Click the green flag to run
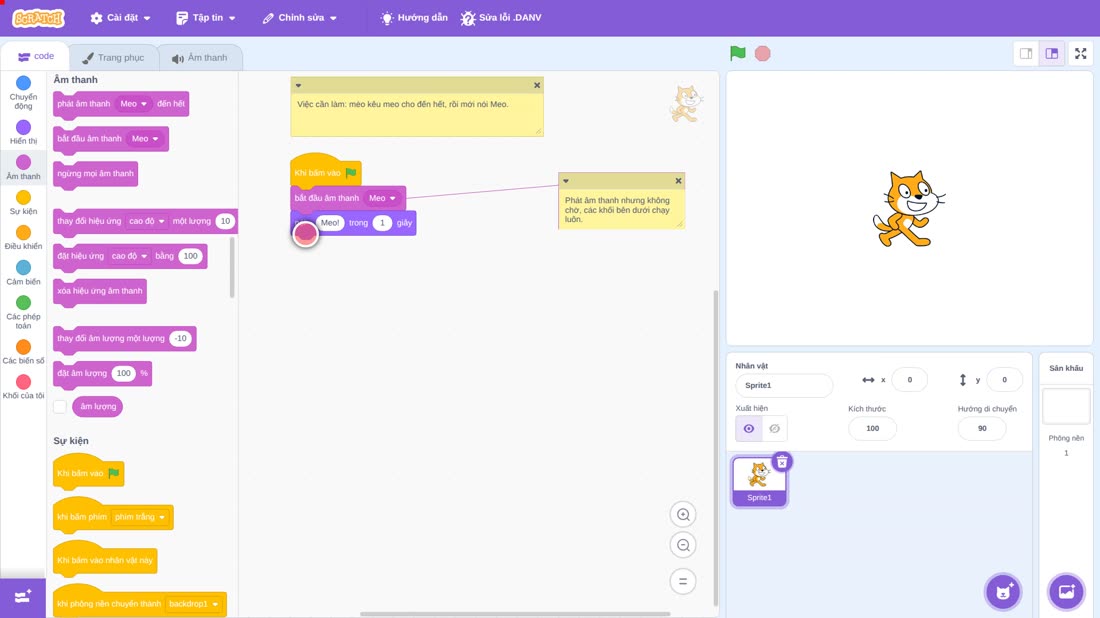1100x618 pixels. [737, 53]
